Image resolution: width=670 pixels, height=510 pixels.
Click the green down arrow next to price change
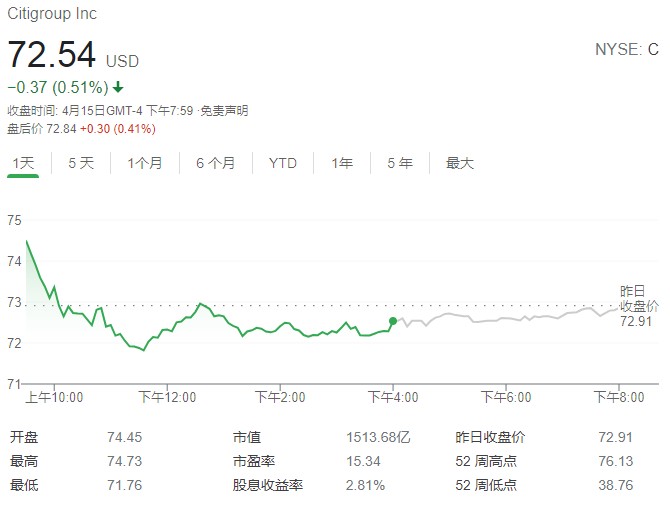click(118, 88)
